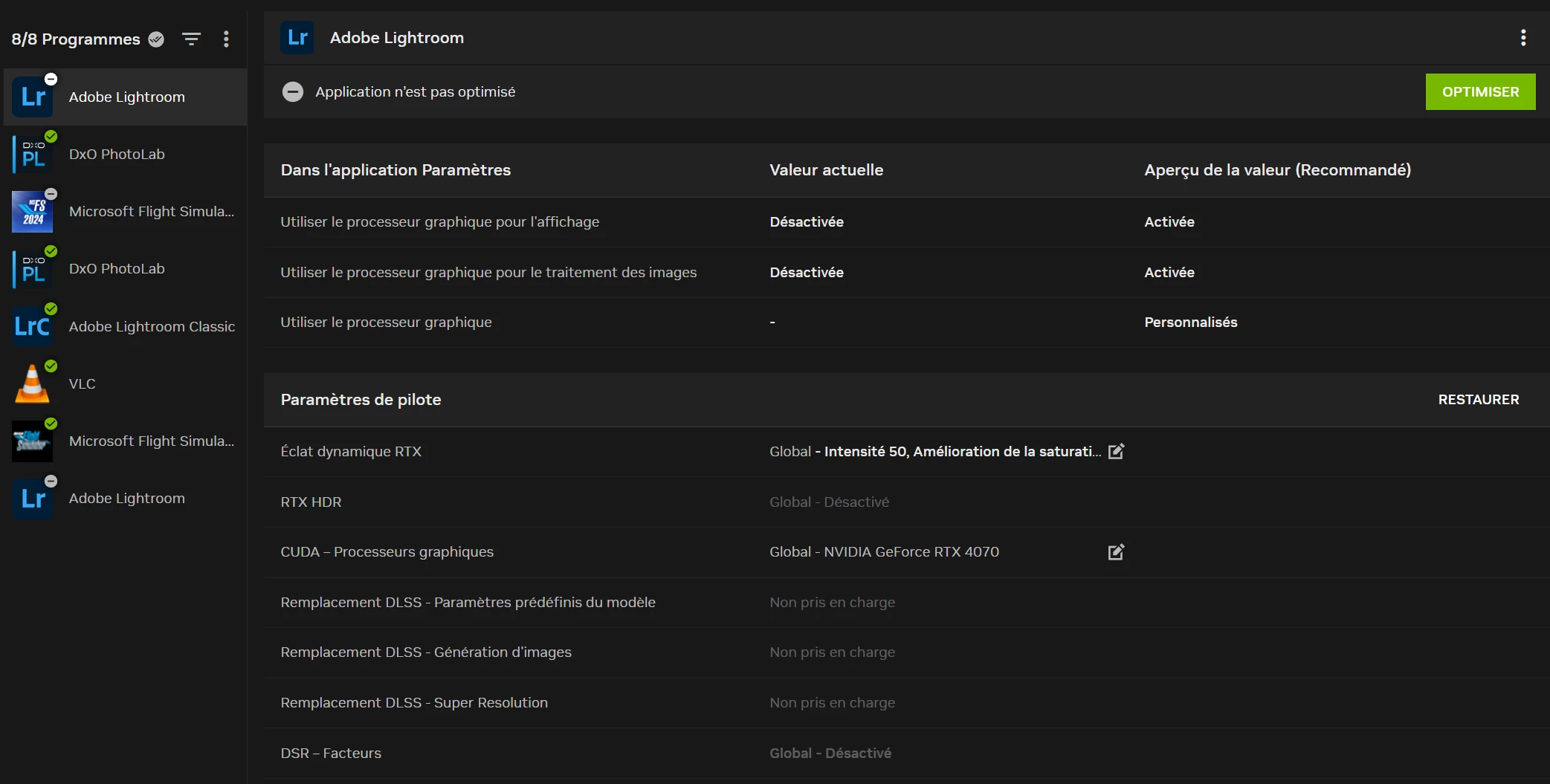Select bottom Adobe Lightroom list label

click(127, 498)
